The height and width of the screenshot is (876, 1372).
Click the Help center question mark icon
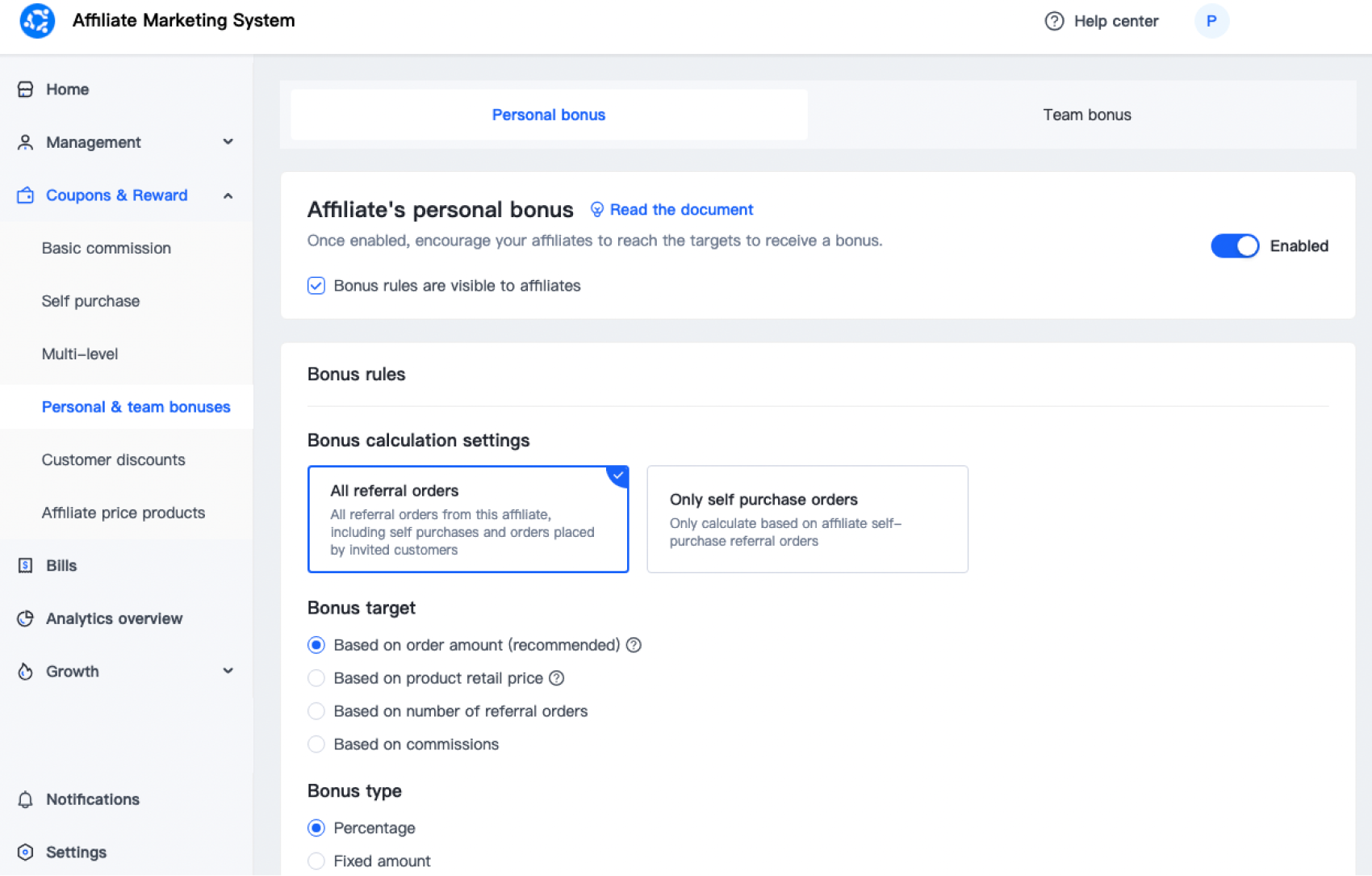click(x=1054, y=21)
